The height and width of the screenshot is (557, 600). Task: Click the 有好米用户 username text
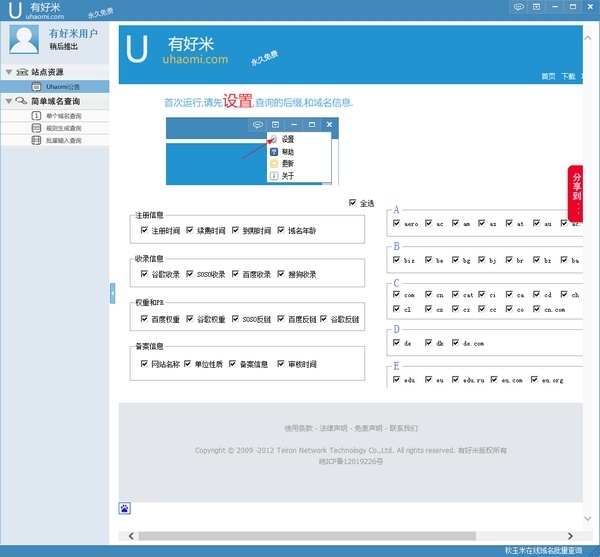(73, 33)
